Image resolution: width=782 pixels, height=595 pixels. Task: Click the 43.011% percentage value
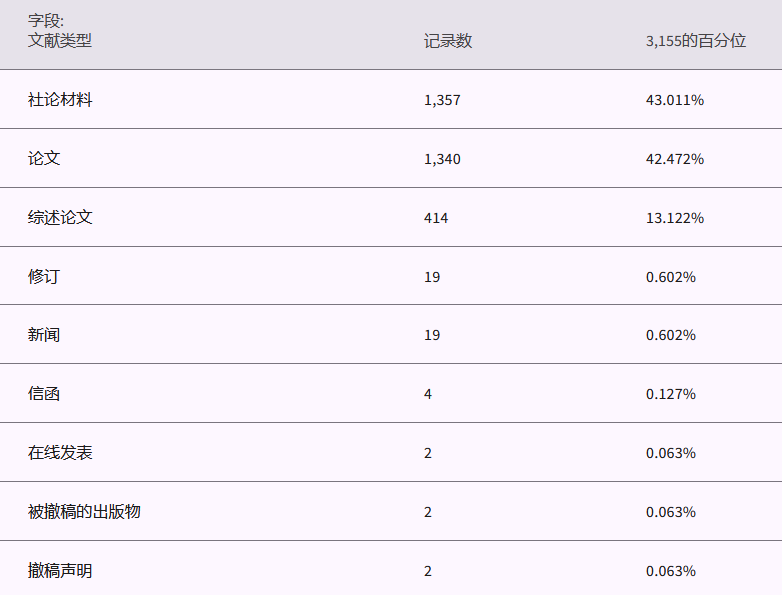[674, 100]
